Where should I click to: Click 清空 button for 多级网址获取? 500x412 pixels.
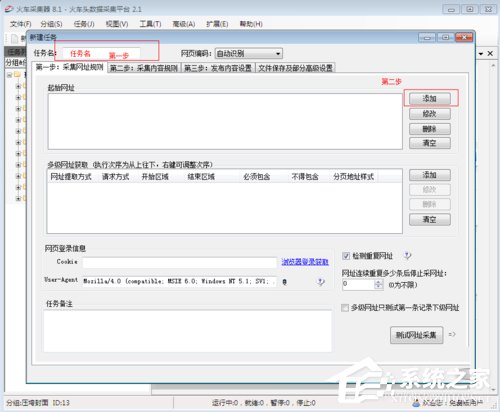(430, 220)
